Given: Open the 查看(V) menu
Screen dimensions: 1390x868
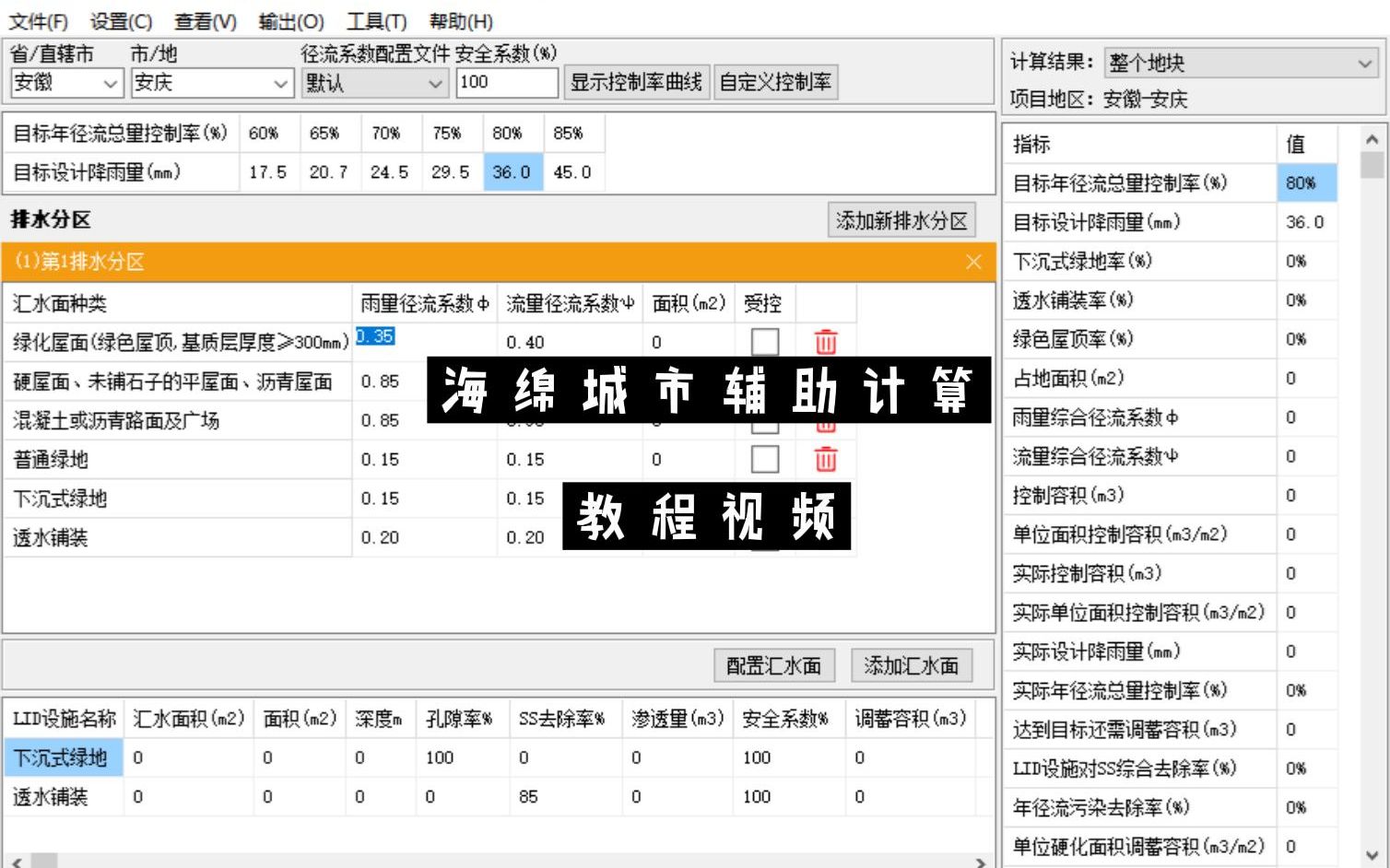Looking at the screenshot, I should point(205,21).
